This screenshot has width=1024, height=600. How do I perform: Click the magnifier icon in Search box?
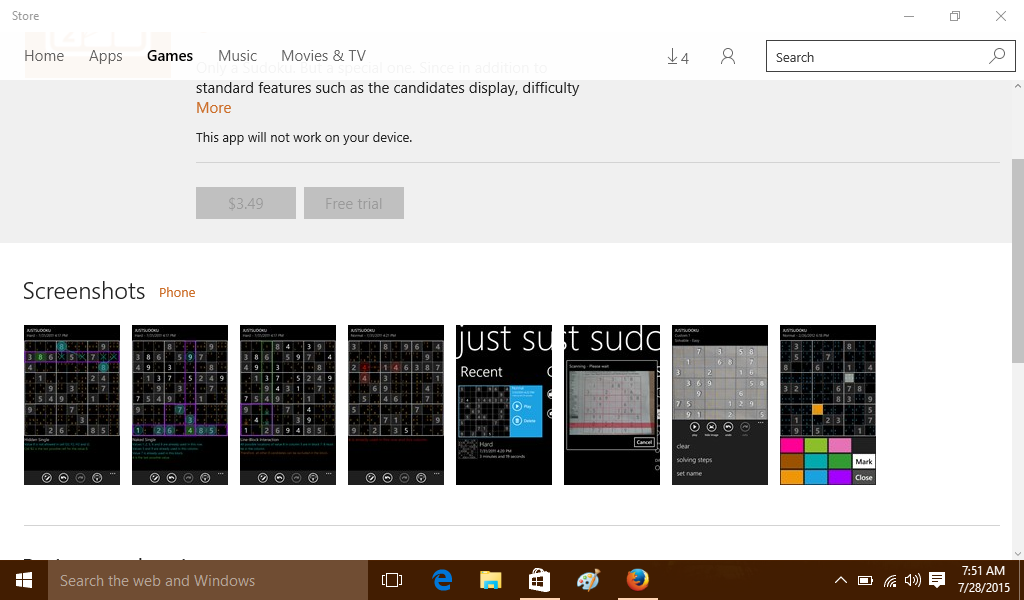[x=996, y=57]
